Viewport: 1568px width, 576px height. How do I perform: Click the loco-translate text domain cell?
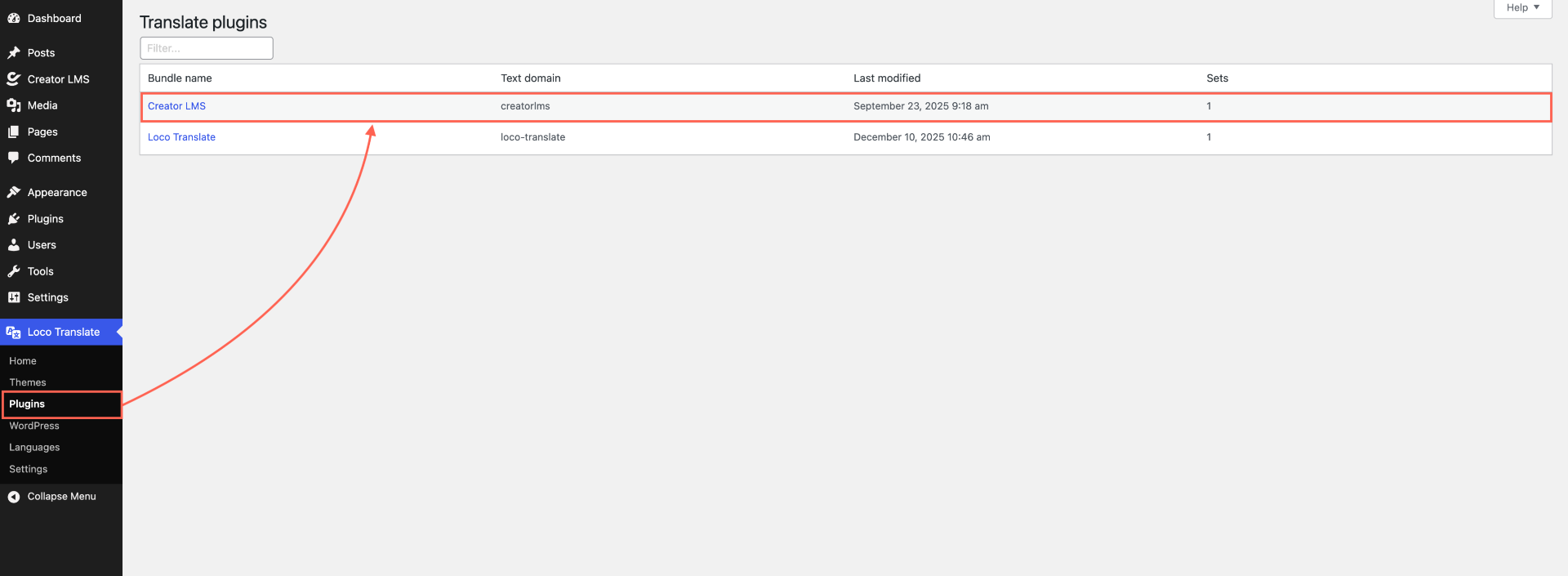(532, 137)
